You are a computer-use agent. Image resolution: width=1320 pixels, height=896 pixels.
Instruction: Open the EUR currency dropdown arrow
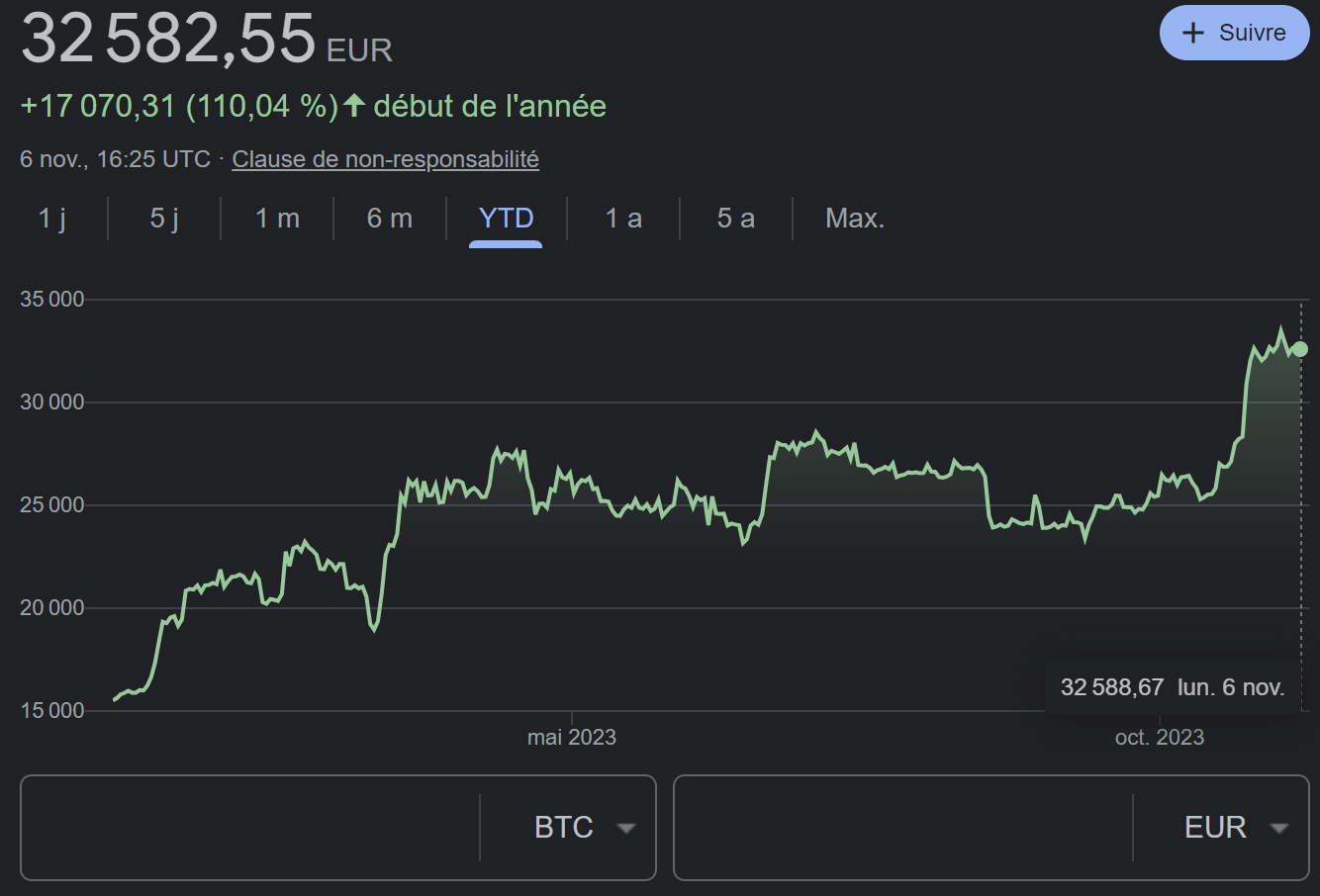click(1278, 828)
